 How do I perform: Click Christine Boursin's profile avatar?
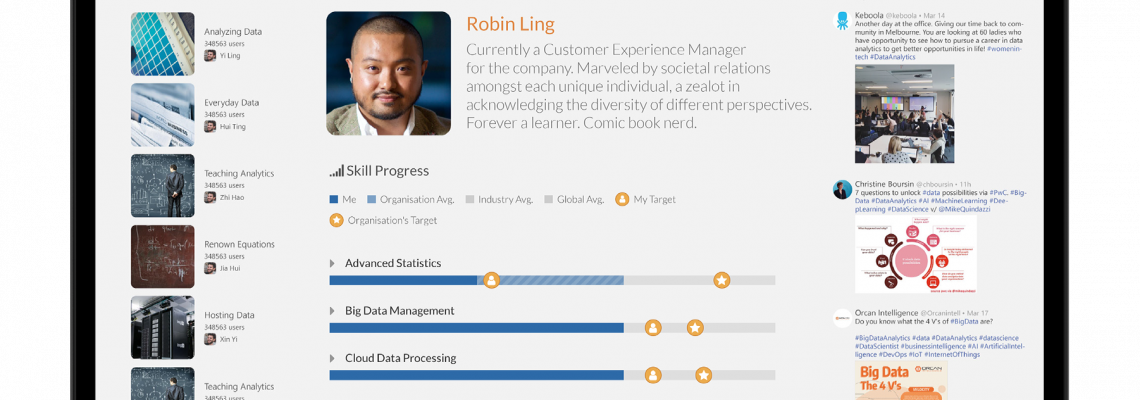point(843,190)
